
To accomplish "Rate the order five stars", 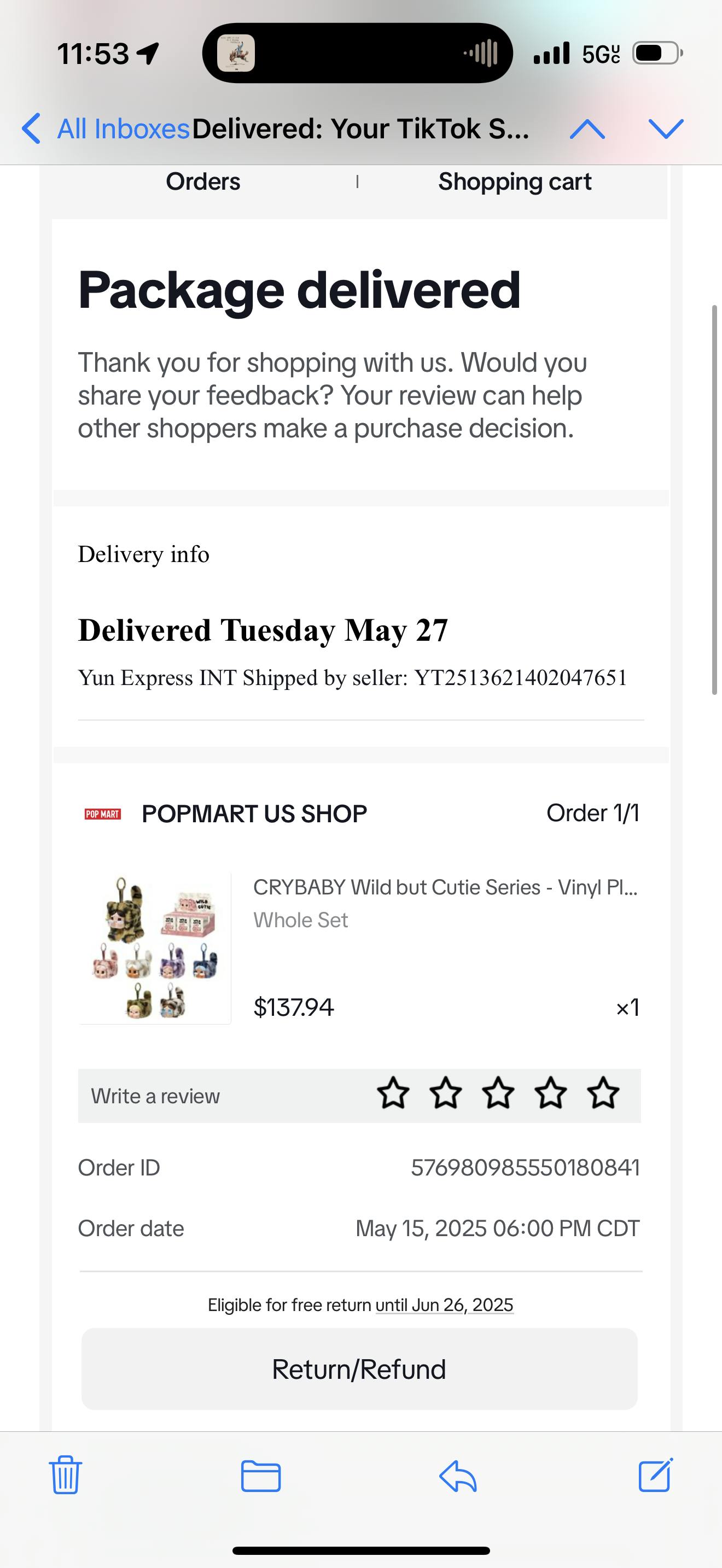I will [x=603, y=1095].
